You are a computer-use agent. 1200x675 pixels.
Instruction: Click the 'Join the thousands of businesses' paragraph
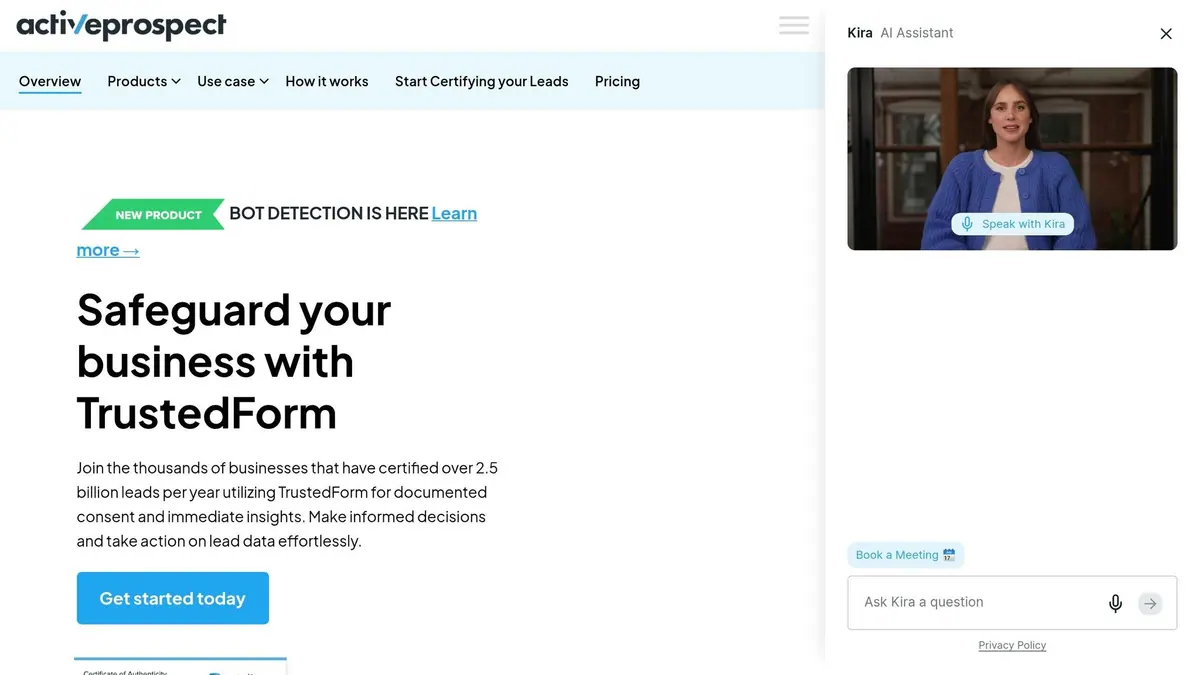287,504
